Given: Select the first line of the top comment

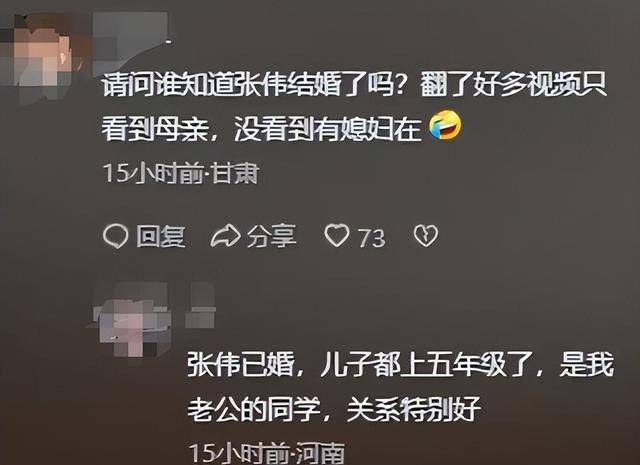Looking at the screenshot, I should pos(354,84).
